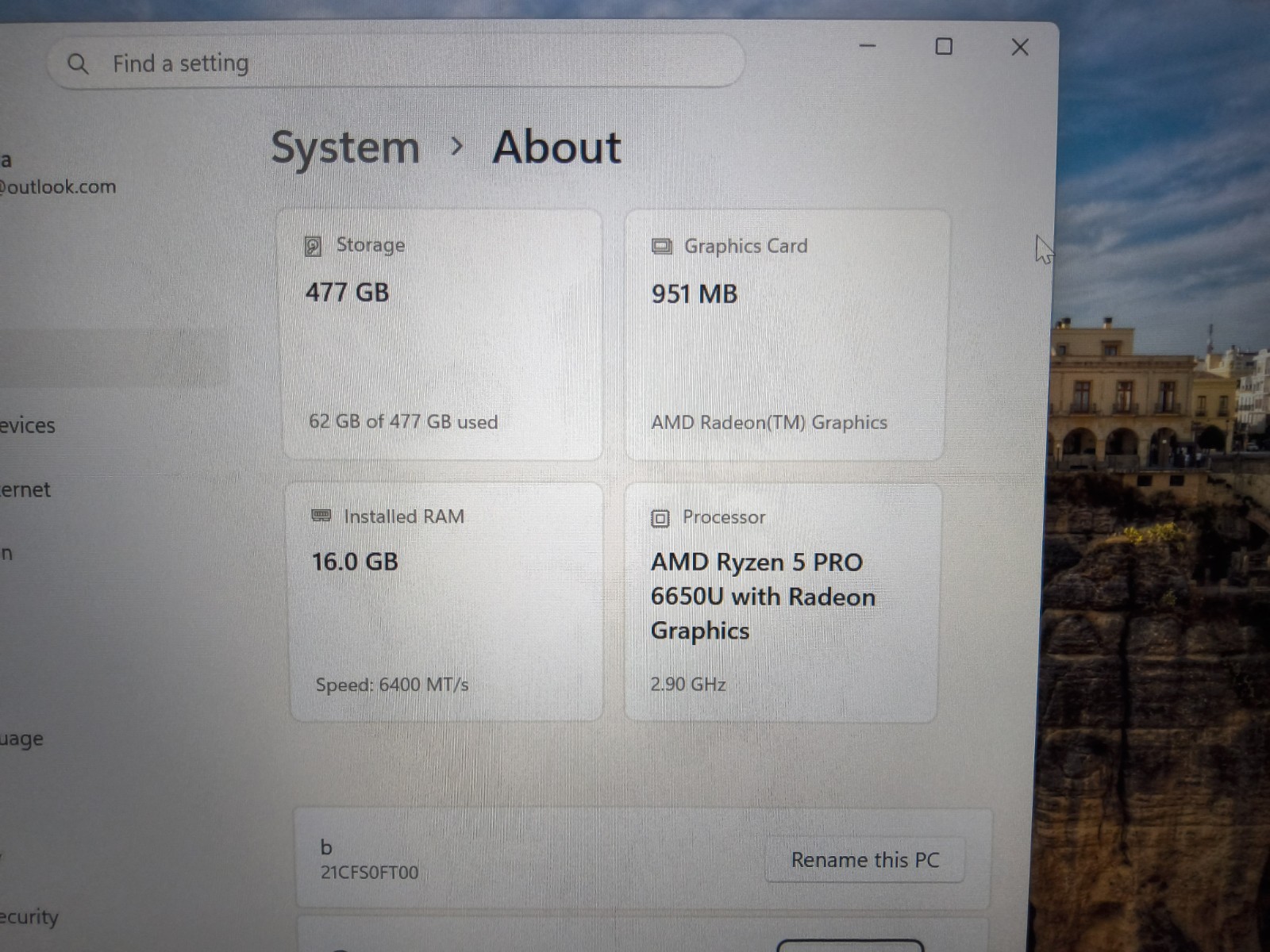This screenshot has width=1270, height=952.
Task: Click the Graphics Card icon
Action: pos(661,246)
